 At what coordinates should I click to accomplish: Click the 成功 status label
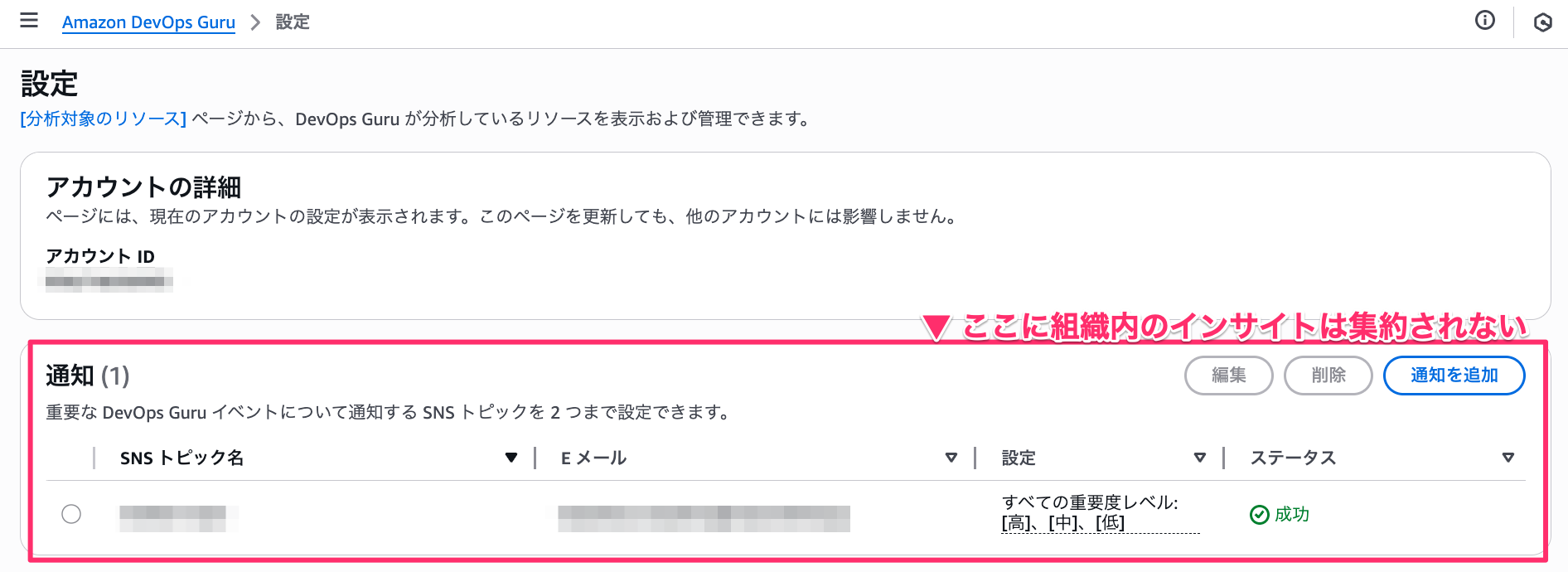[1291, 515]
